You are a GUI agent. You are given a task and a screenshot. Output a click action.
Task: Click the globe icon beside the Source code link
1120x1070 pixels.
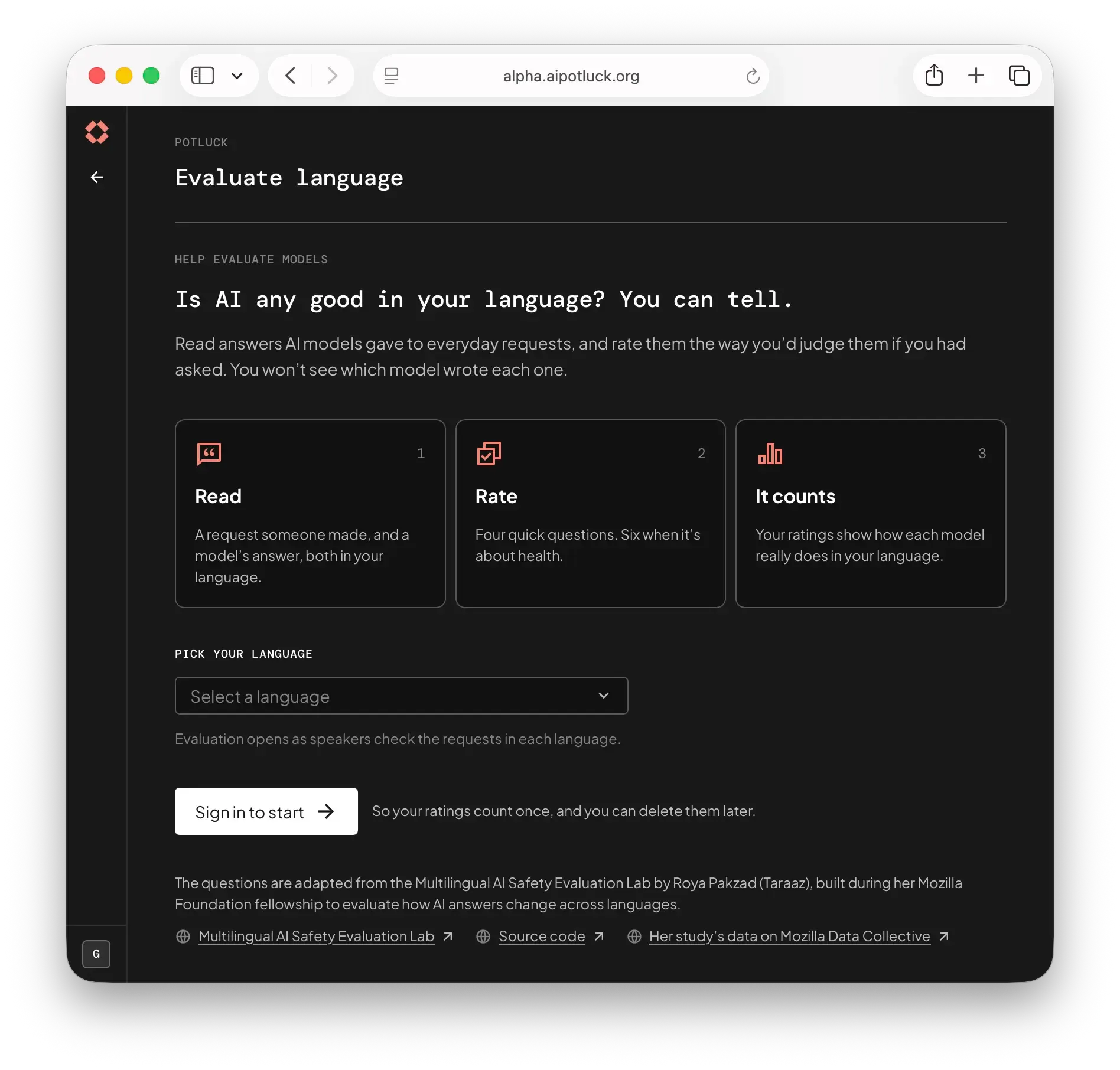pyautogui.click(x=483, y=937)
